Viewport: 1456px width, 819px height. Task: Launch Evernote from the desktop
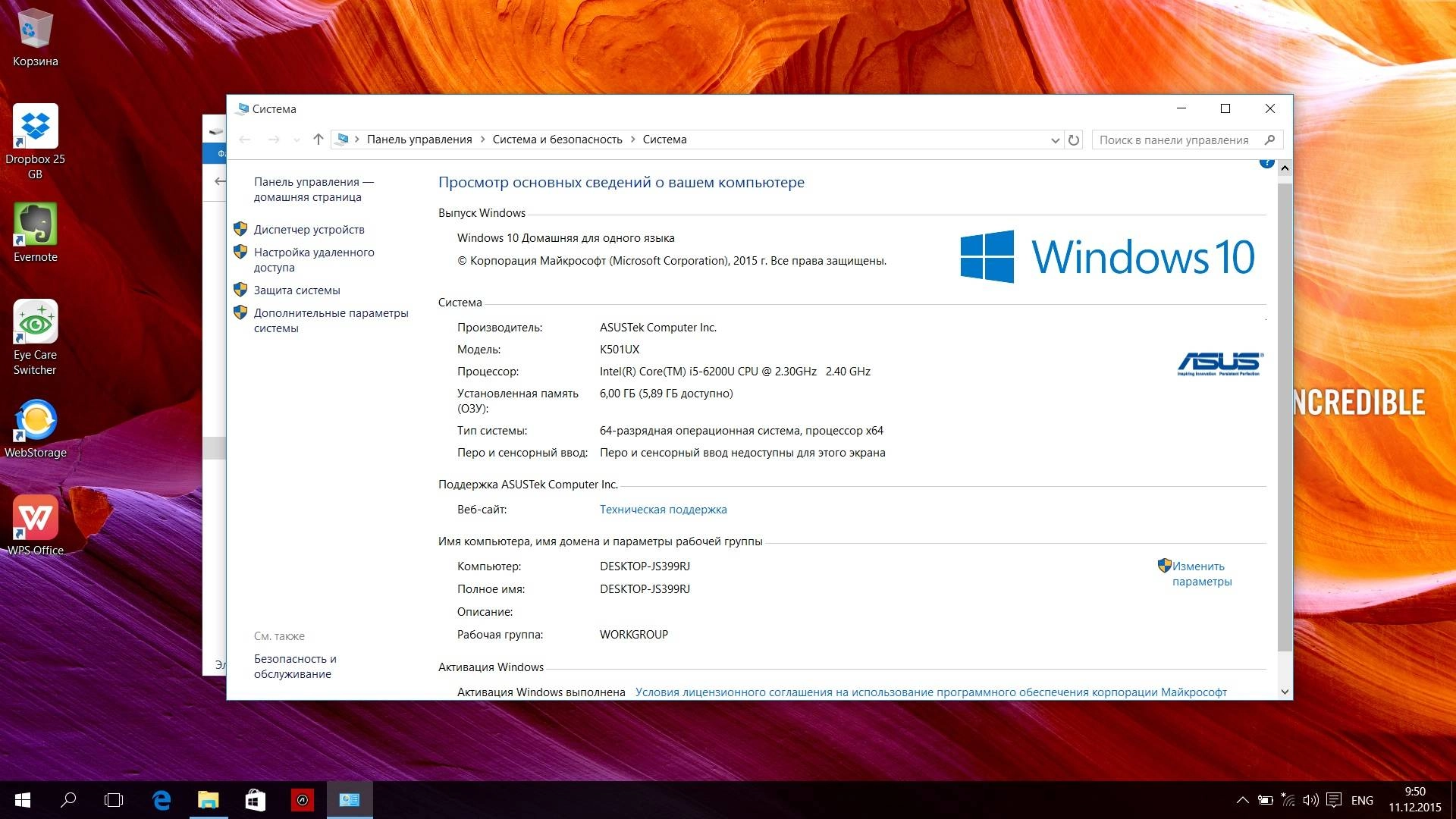(x=35, y=233)
